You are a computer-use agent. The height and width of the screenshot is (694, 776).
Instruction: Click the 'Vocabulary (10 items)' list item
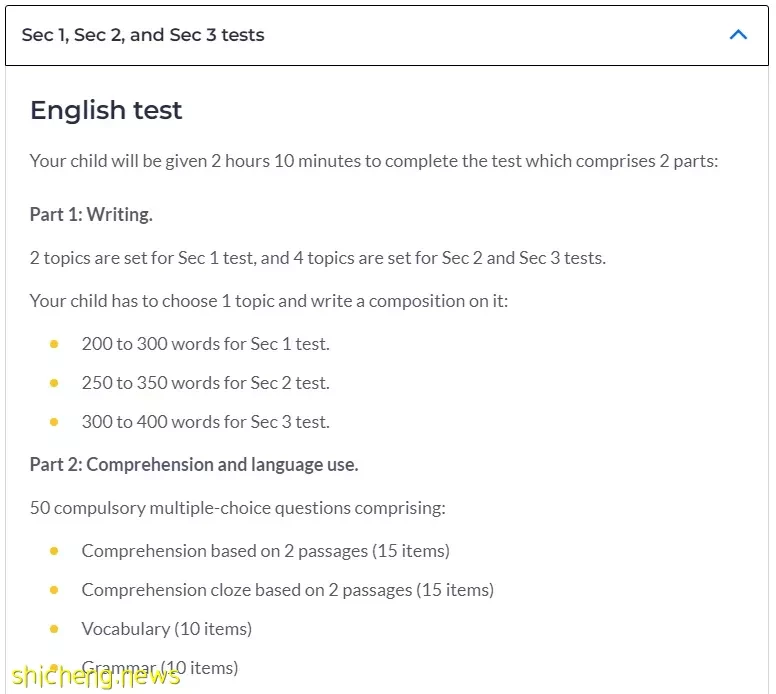[x=167, y=629]
